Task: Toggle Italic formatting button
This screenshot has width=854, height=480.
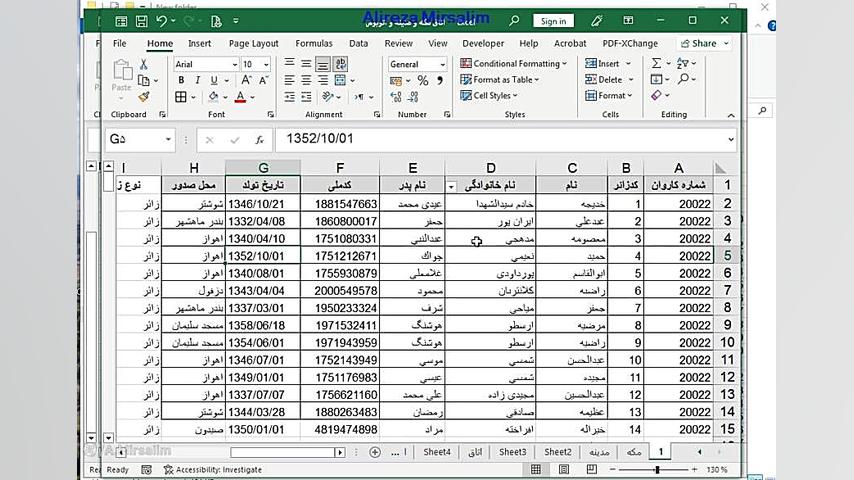Action: (197, 81)
